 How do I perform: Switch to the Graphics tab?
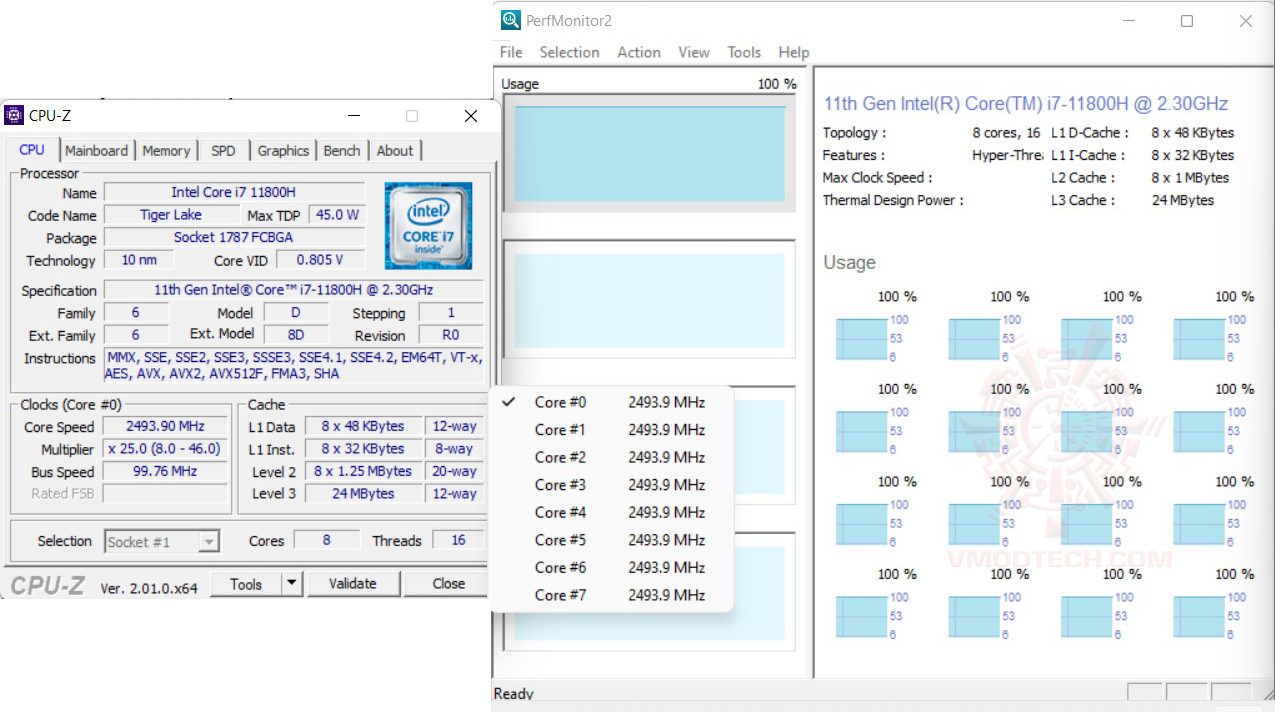[283, 151]
